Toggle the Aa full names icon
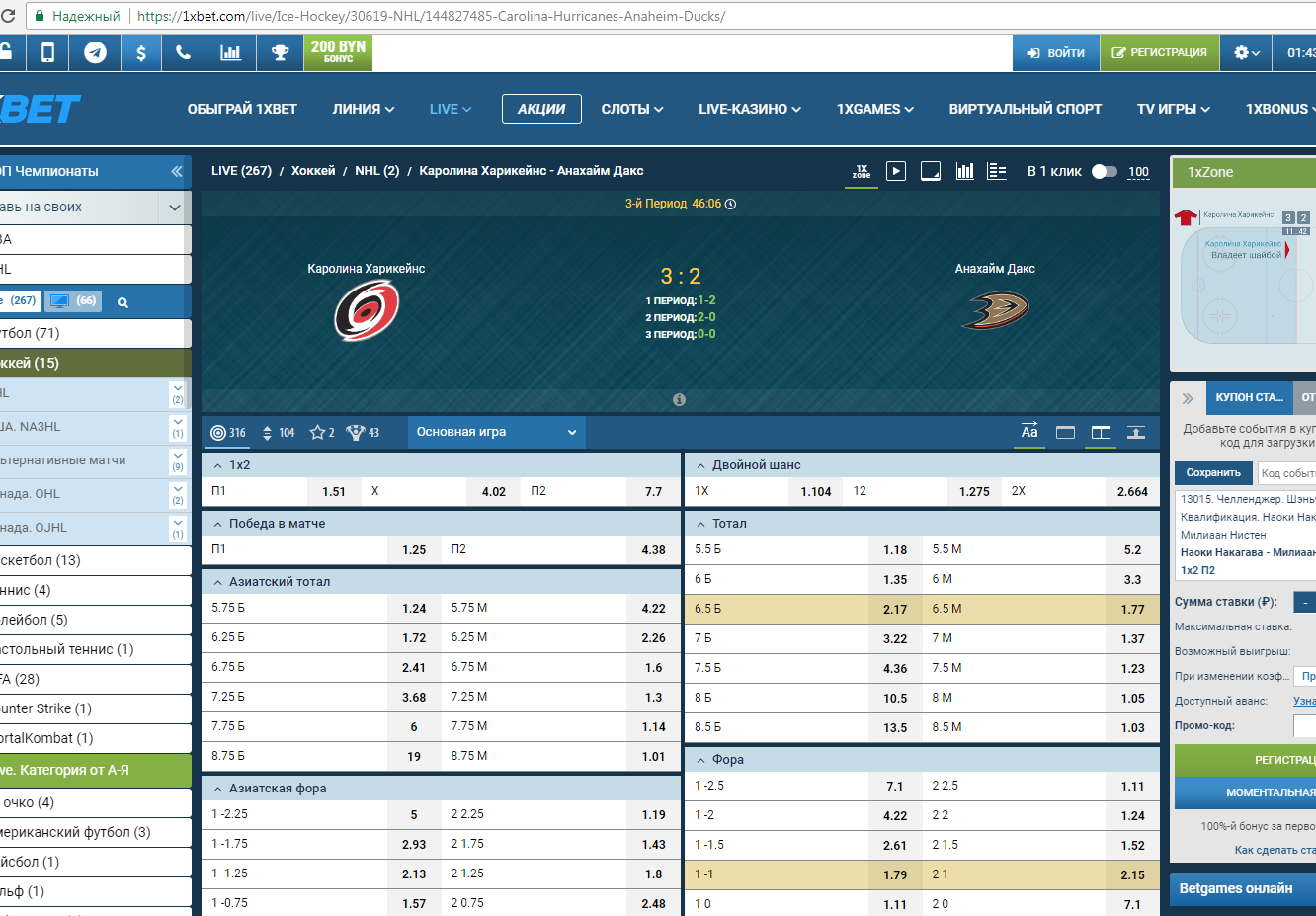Viewport: 1316px width, 916px height. coord(1029,432)
